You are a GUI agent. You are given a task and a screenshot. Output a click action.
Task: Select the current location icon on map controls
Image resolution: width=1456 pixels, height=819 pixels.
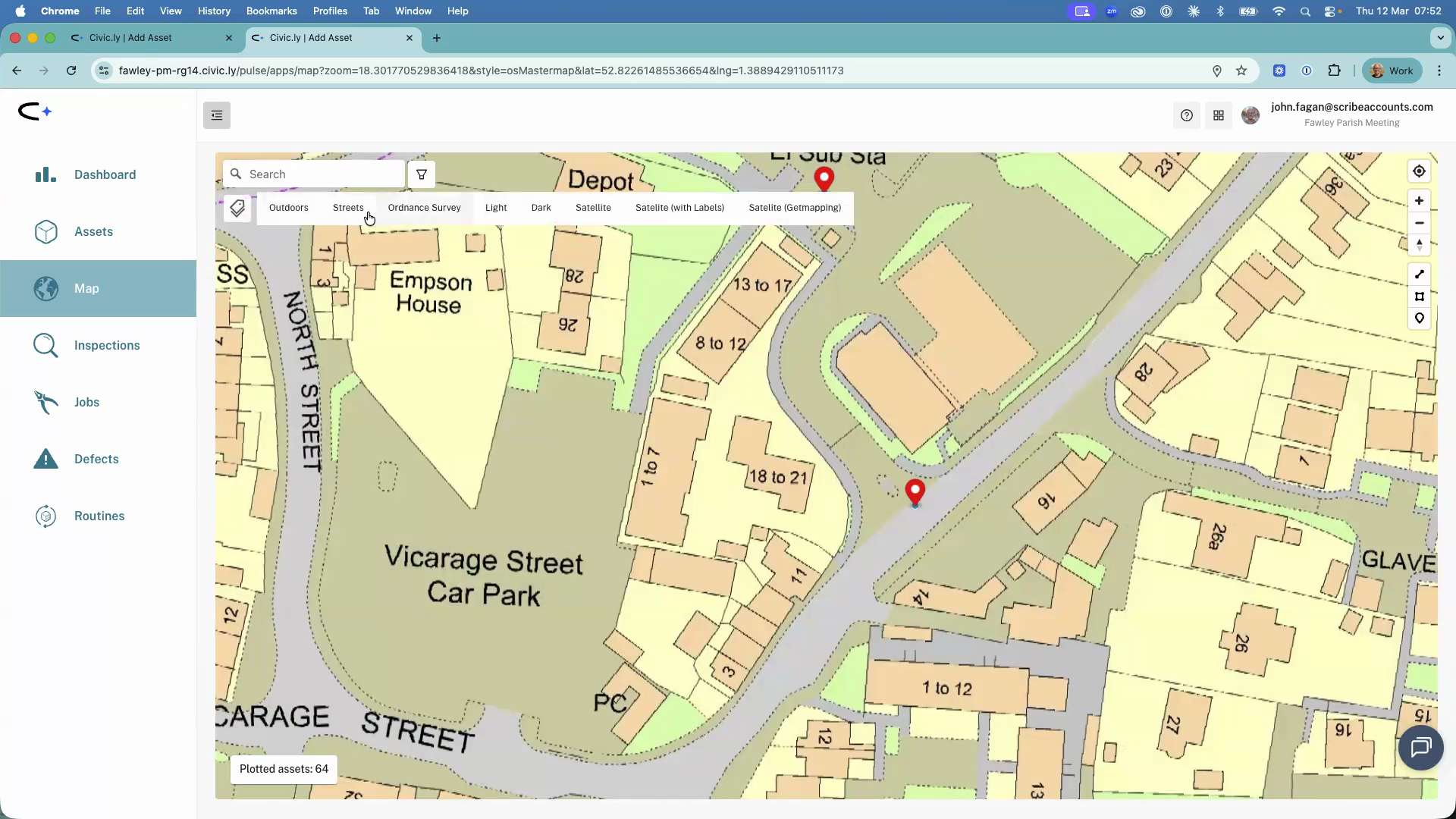point(1419,171)
